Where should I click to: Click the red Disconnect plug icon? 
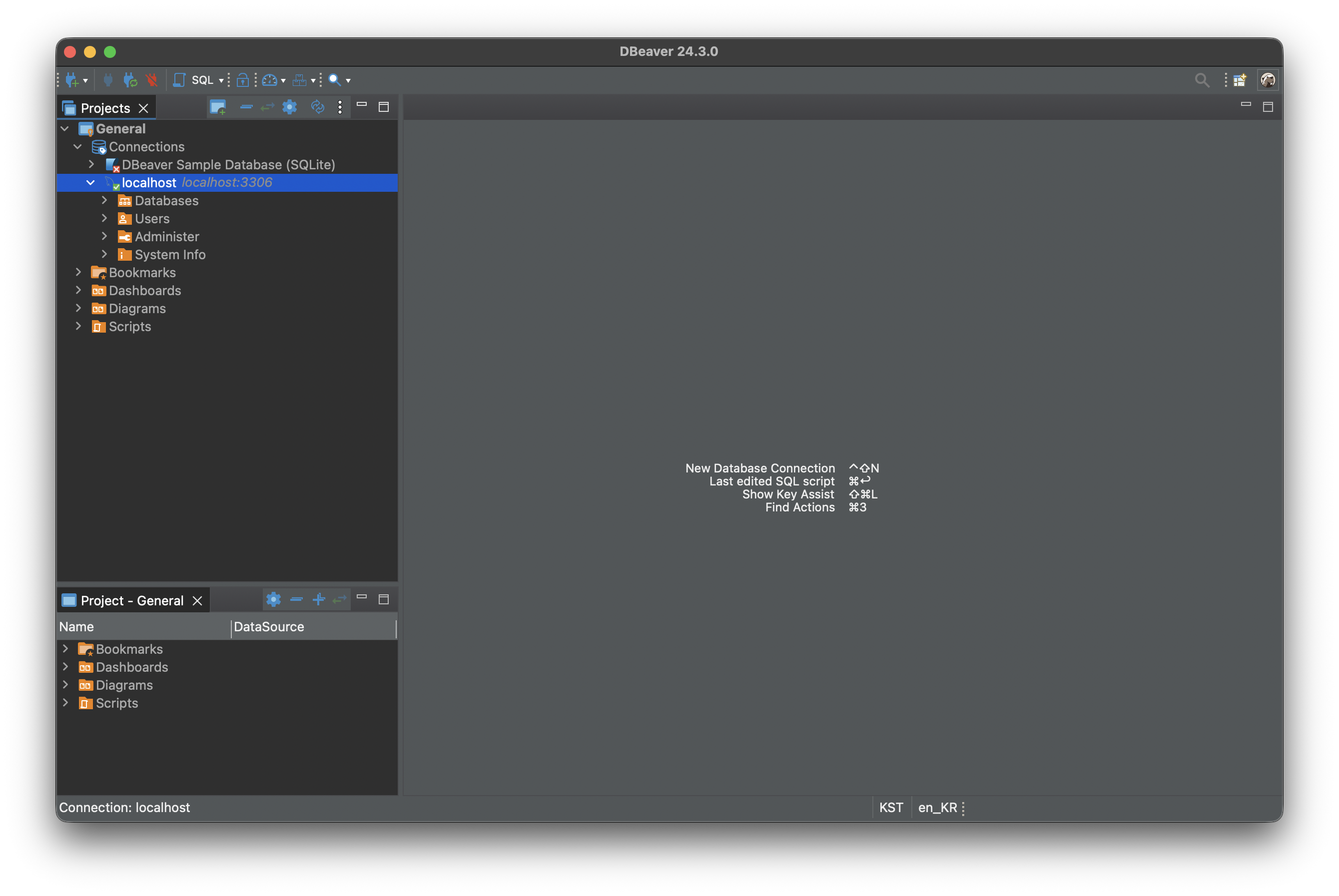[151, 80]
